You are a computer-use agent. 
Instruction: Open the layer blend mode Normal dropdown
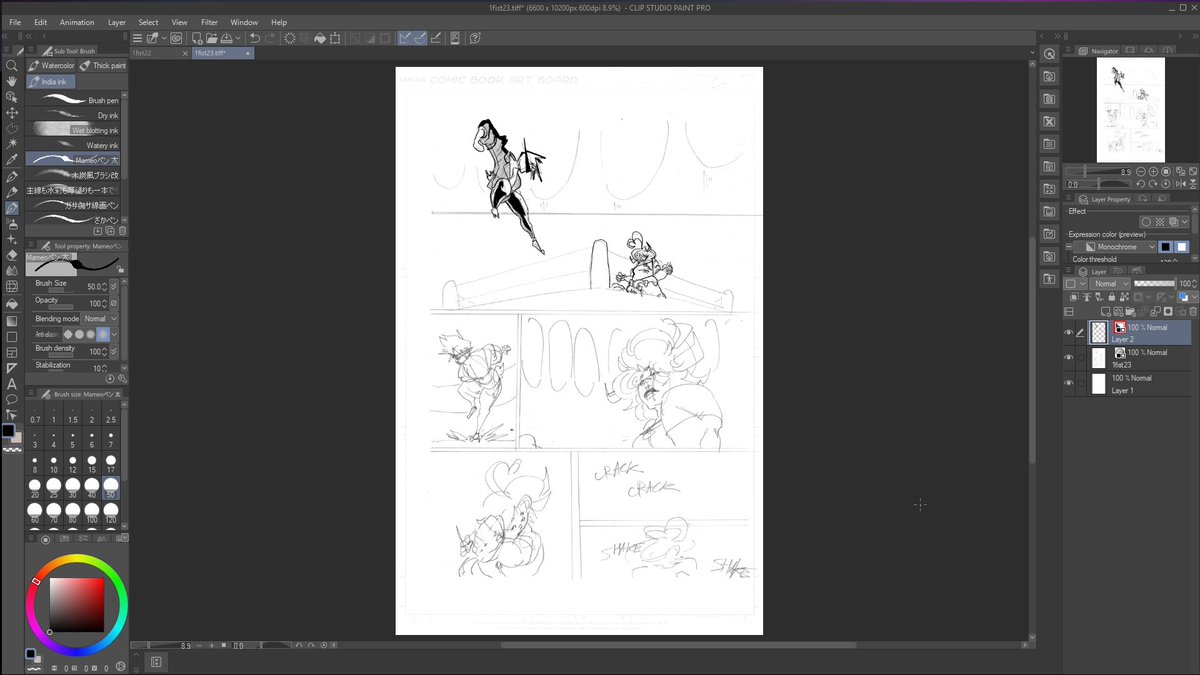pyautogui.click(x=1109, y=284)
